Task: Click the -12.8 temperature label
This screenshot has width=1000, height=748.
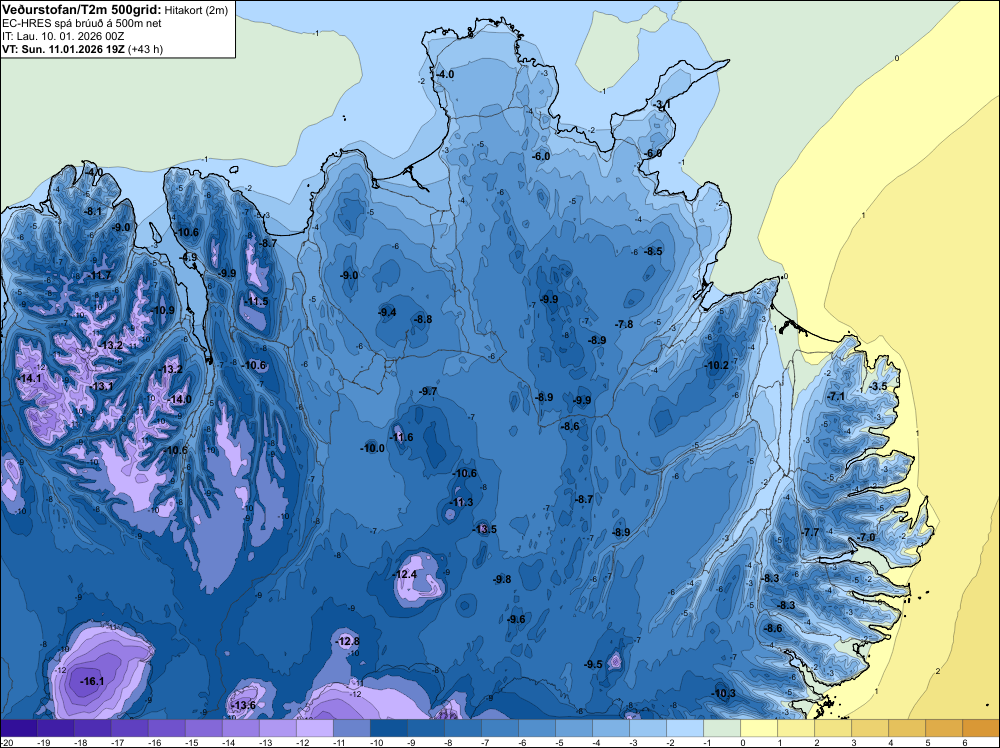Action: [348, 641]
